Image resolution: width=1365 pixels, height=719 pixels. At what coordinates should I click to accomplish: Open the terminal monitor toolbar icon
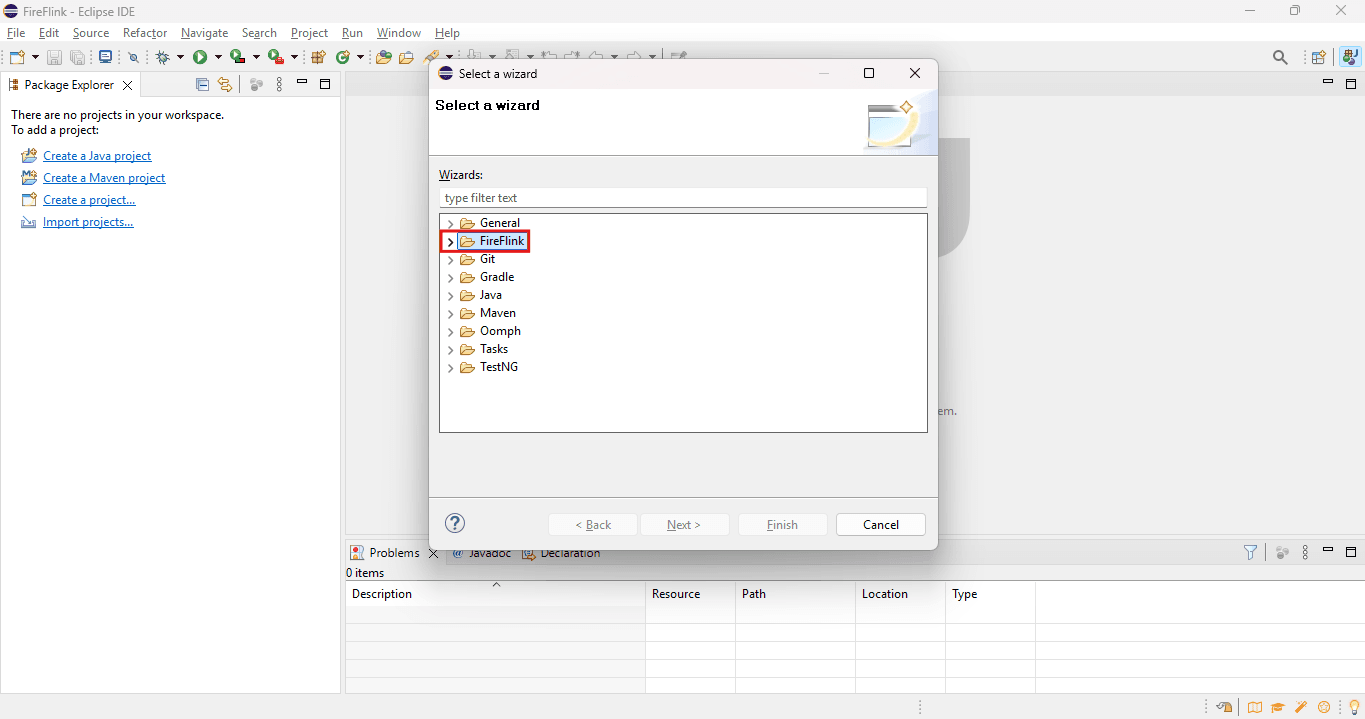(x=105, y=58)
